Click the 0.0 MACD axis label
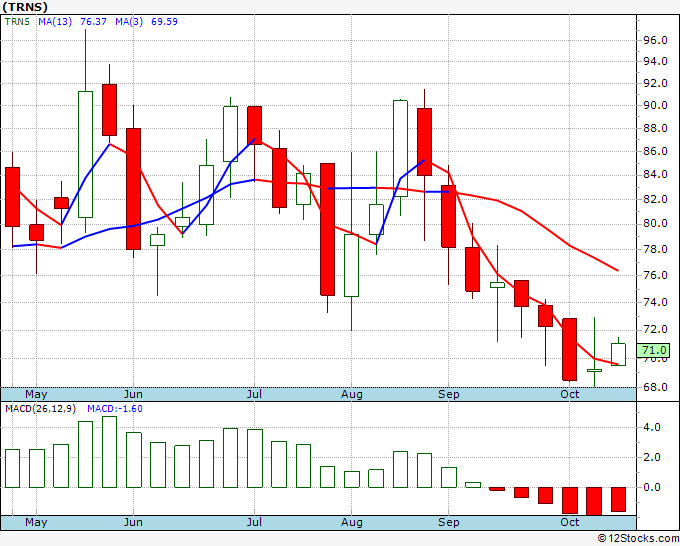This screenshot has height=546, width=680. 652,487
